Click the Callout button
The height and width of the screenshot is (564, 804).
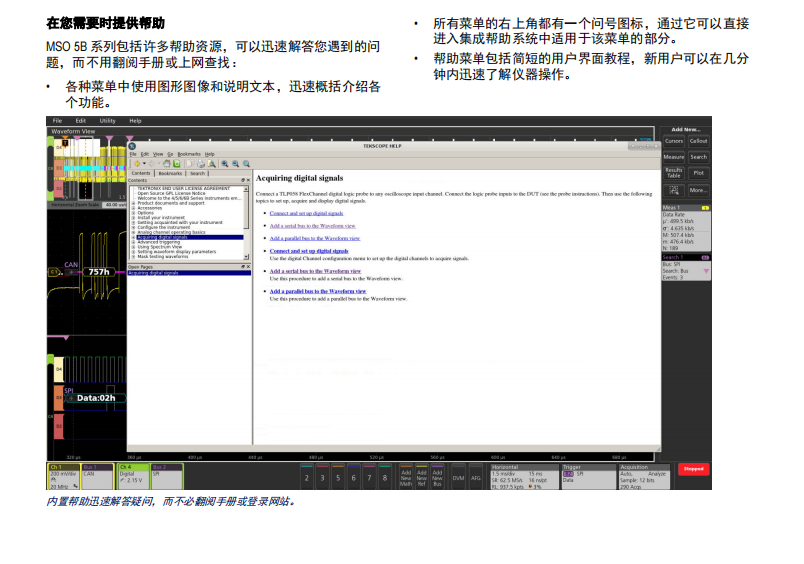pos(698,141)
